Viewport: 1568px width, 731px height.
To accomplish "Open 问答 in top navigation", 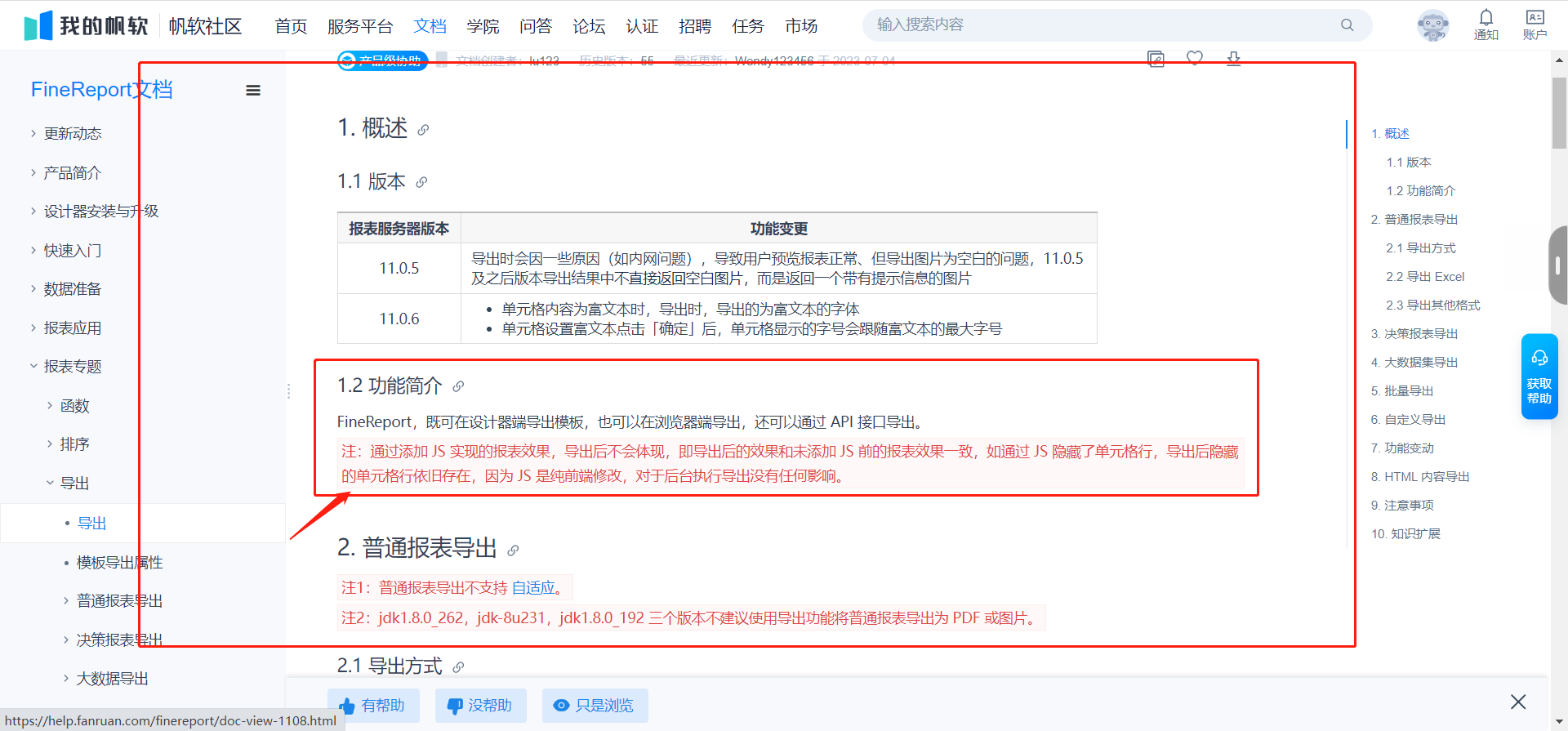I will 536,26.
